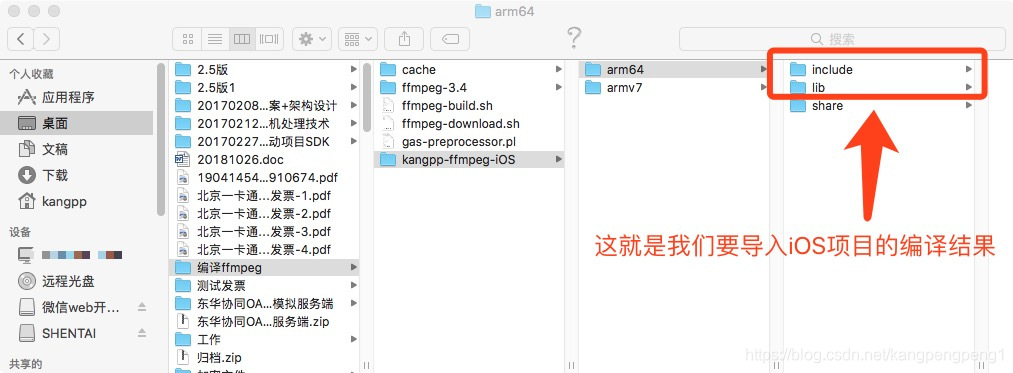
Task: Expand the 2.5版1 folder arrow
Action: tap(353, 87)
